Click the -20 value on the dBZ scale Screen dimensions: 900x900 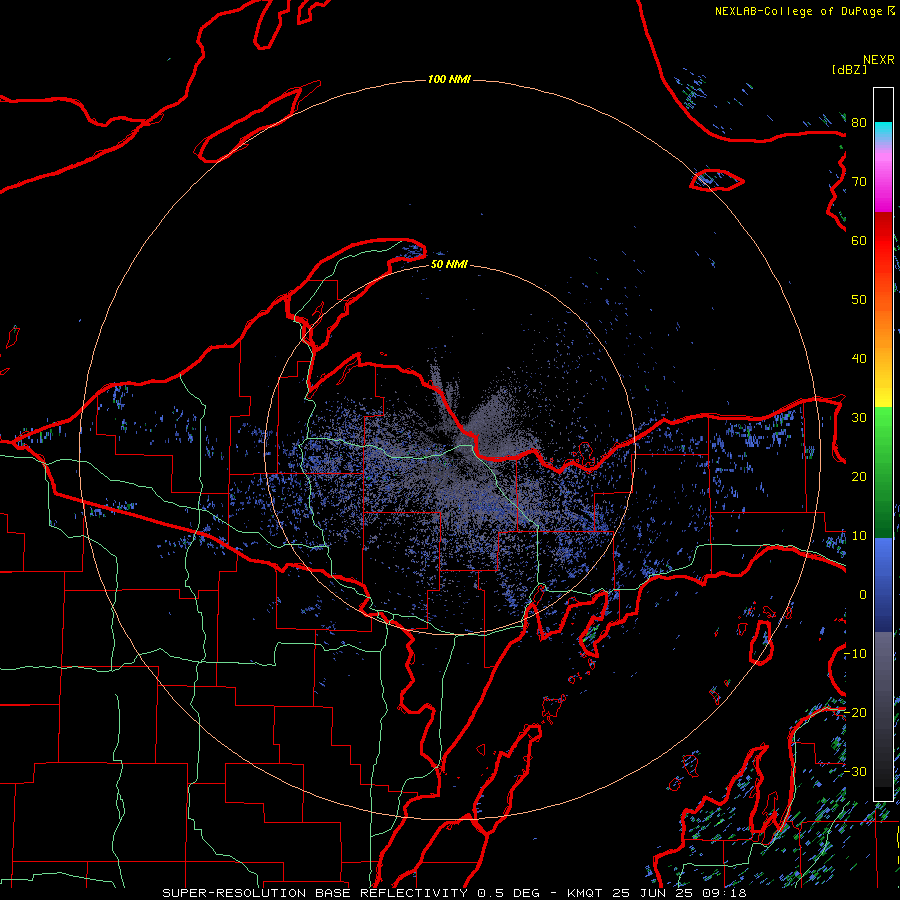[x=855, y=713]
